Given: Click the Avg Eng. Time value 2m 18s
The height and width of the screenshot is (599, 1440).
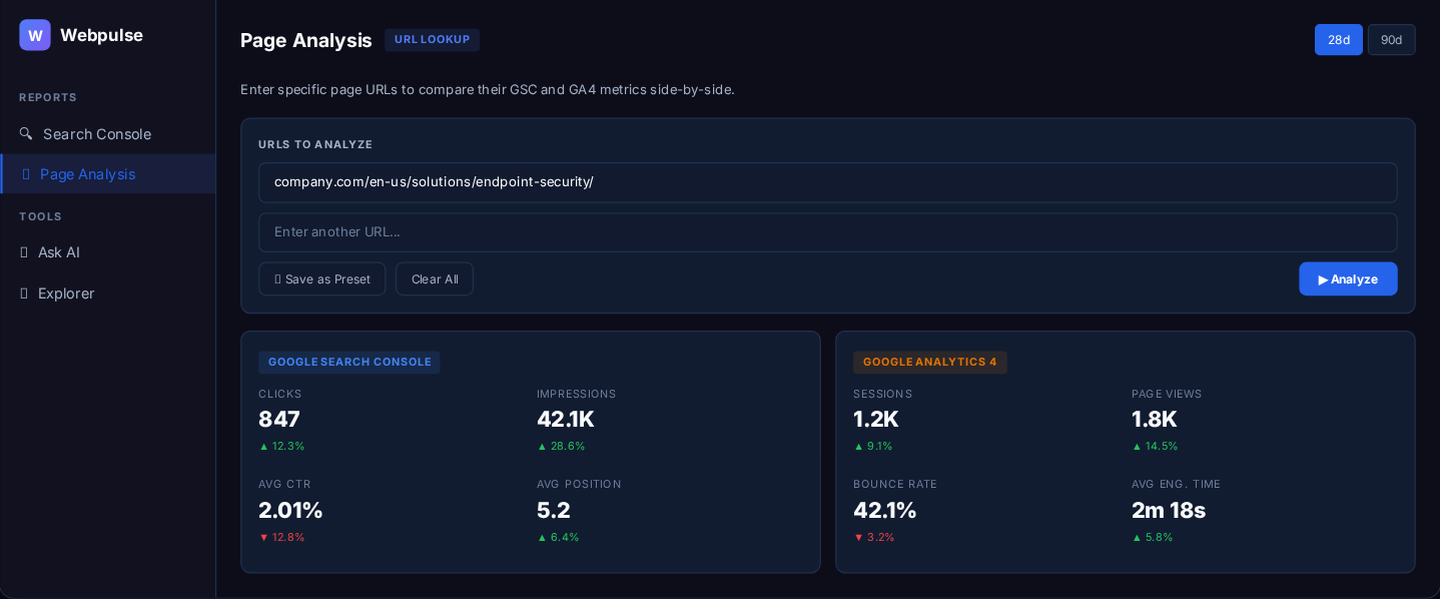Looking at the screenshot, I should coord(1168,510).
